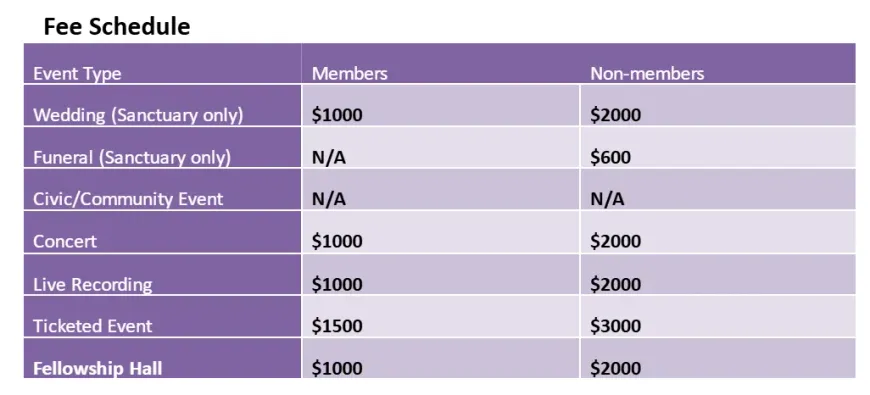Image resolution: width=870 pixels, height=395 pixels.
Task: Select the Ticketed Event non-members $3000 cell
Action: 718,316
